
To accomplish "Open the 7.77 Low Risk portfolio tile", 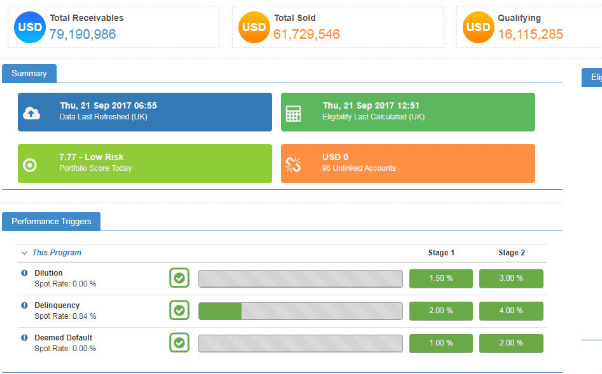I will pyautogui.click(x=145, y=164).
